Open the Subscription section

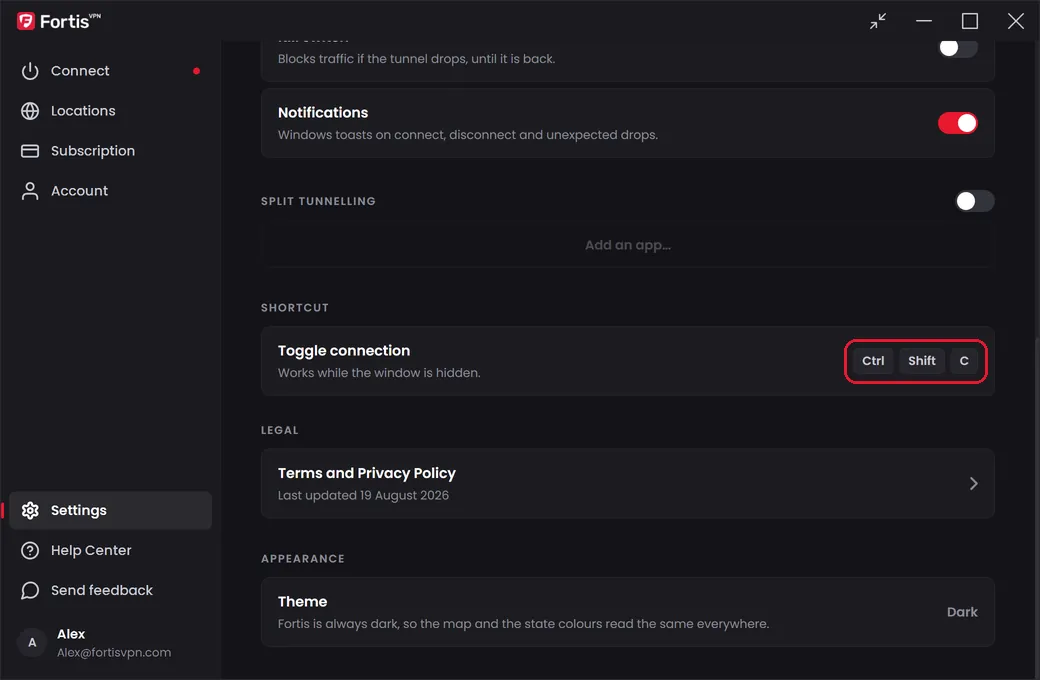(x=110, y=151)
